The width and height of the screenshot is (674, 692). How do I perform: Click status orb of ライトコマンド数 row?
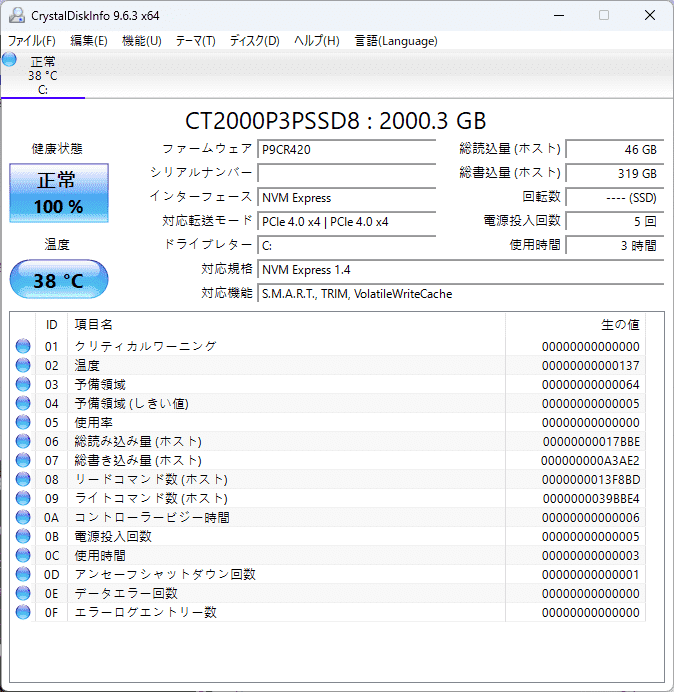click(23, 498)
